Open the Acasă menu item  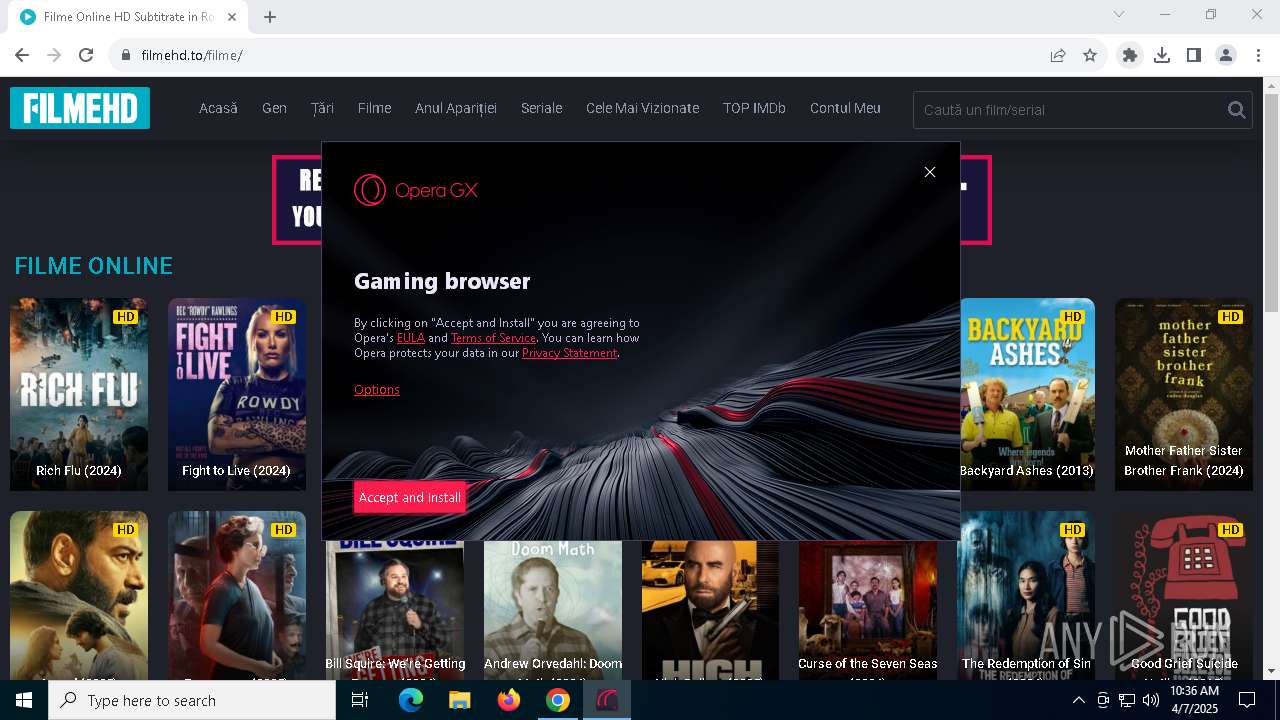pyautogui.click(x=218, y=108)
